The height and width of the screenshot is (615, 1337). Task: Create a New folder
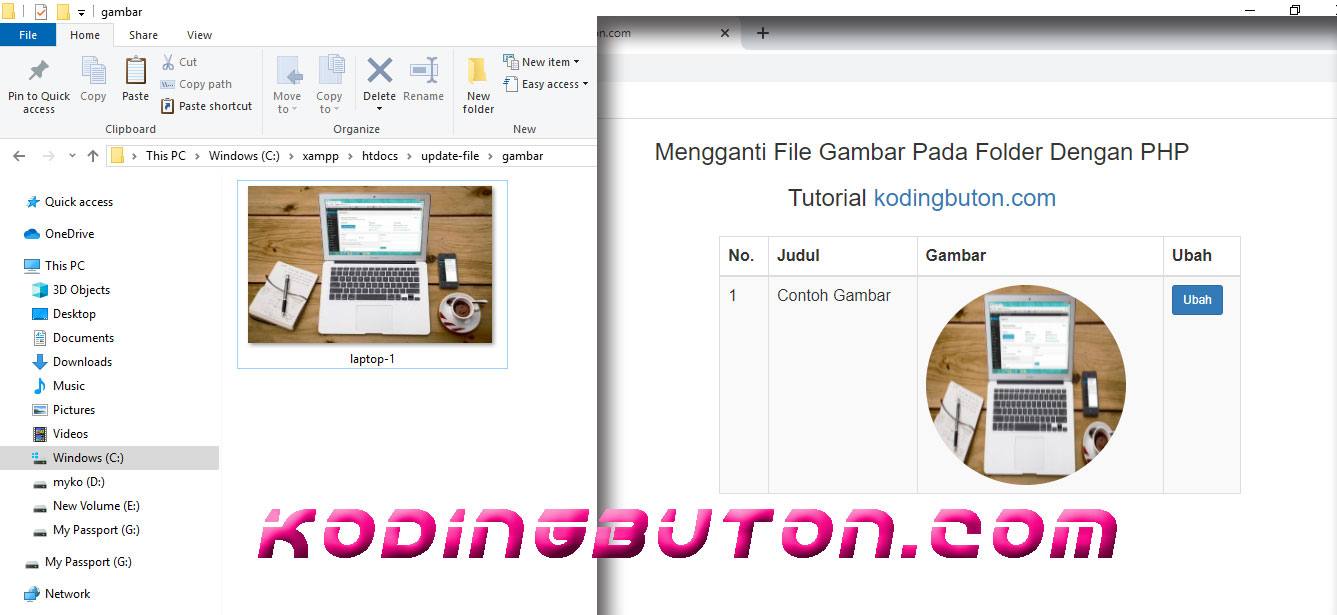[477, 87]
